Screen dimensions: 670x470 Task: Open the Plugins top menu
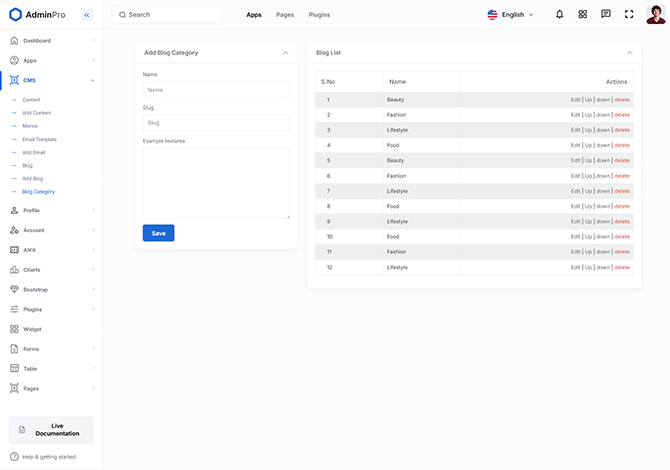319,15
